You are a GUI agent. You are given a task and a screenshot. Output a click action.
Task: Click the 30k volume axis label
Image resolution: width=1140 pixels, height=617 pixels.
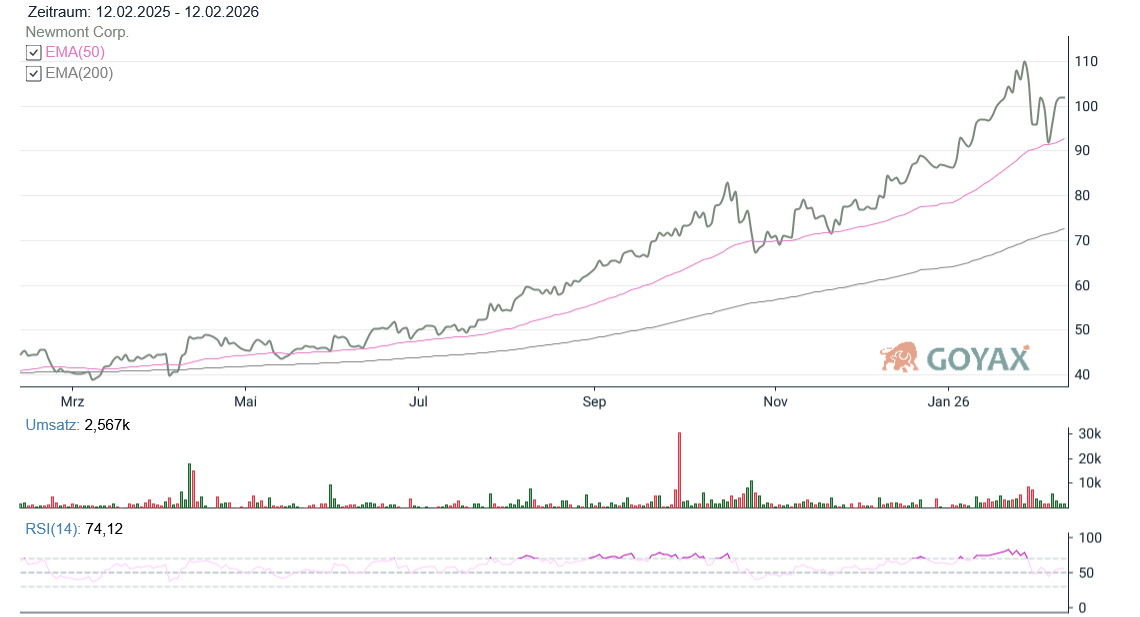click(x=1088, y=434)
